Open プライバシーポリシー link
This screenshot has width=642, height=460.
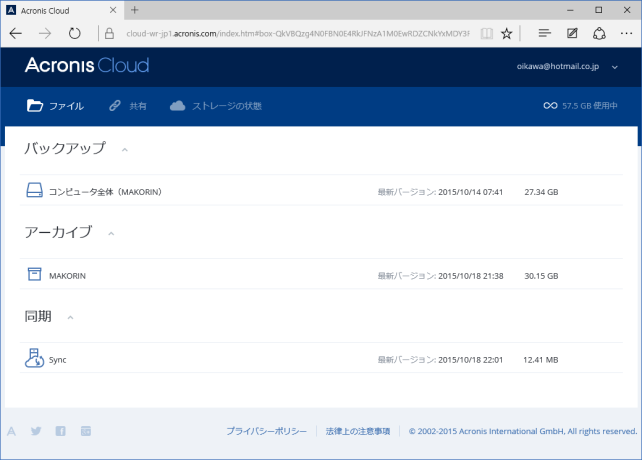click(x=267, y=431)
